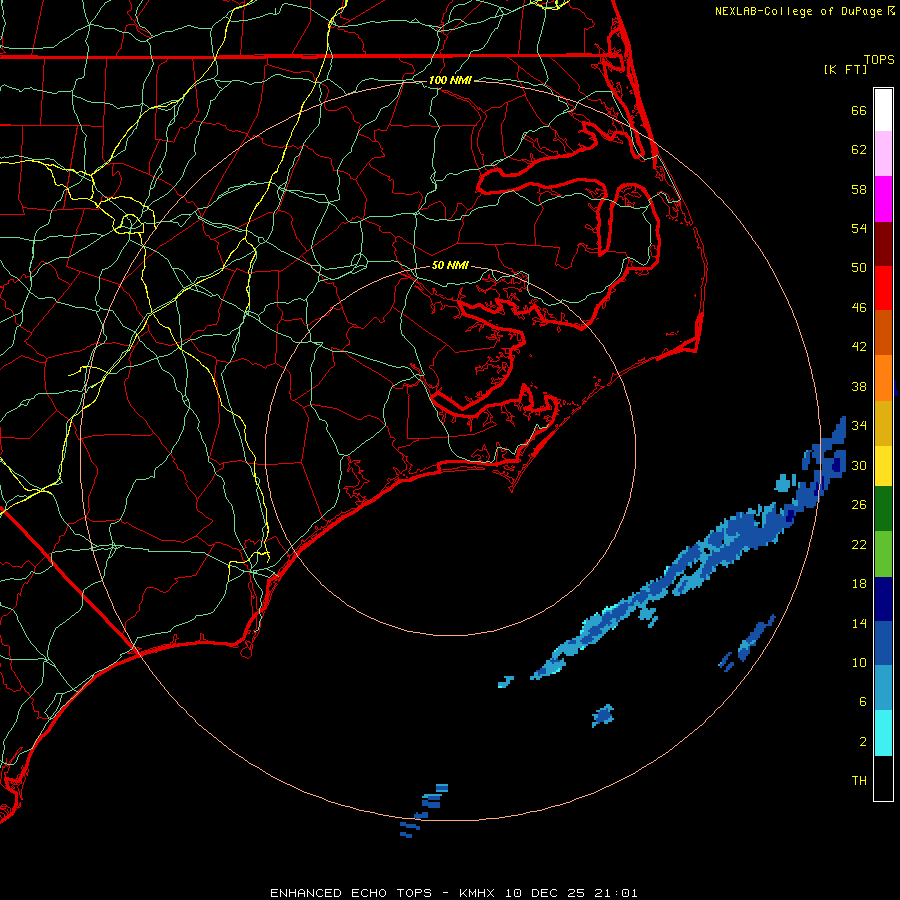900x900 pixels.
Task: Click the legend value 6
Action: pyautogui.click(x=863, y=702)
